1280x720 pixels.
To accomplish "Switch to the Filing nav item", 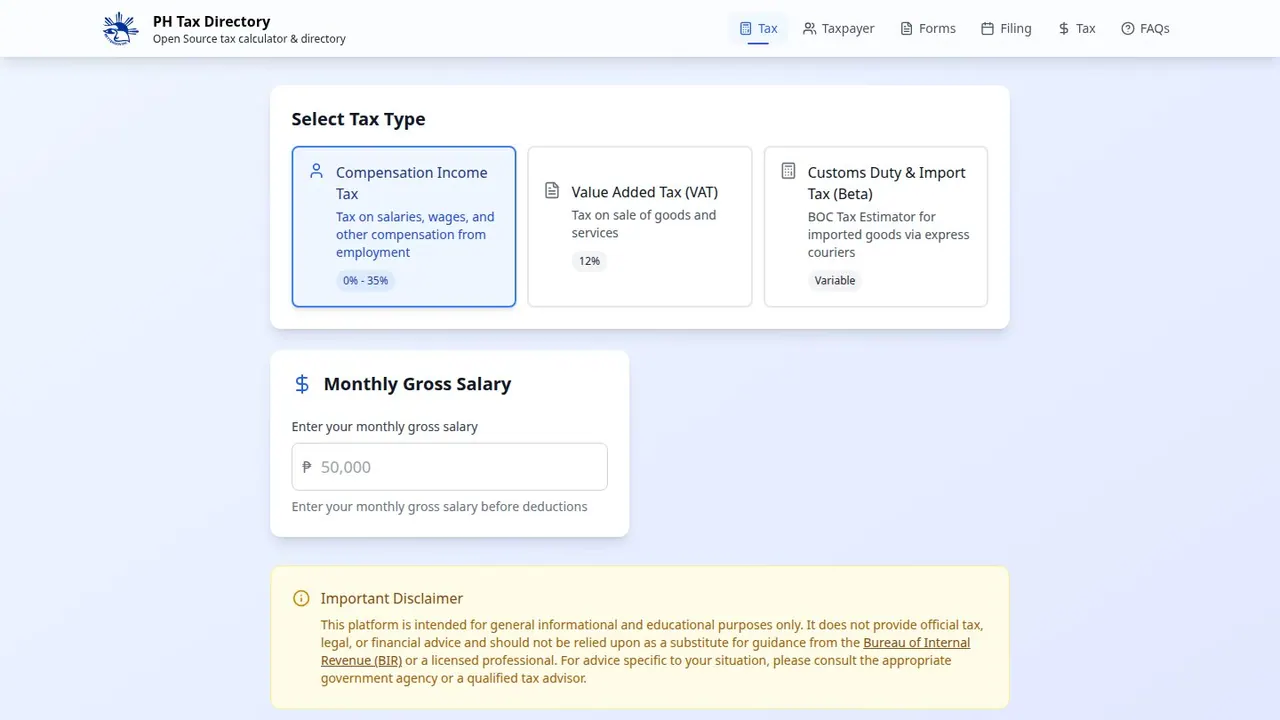I will coord(1006,29).
